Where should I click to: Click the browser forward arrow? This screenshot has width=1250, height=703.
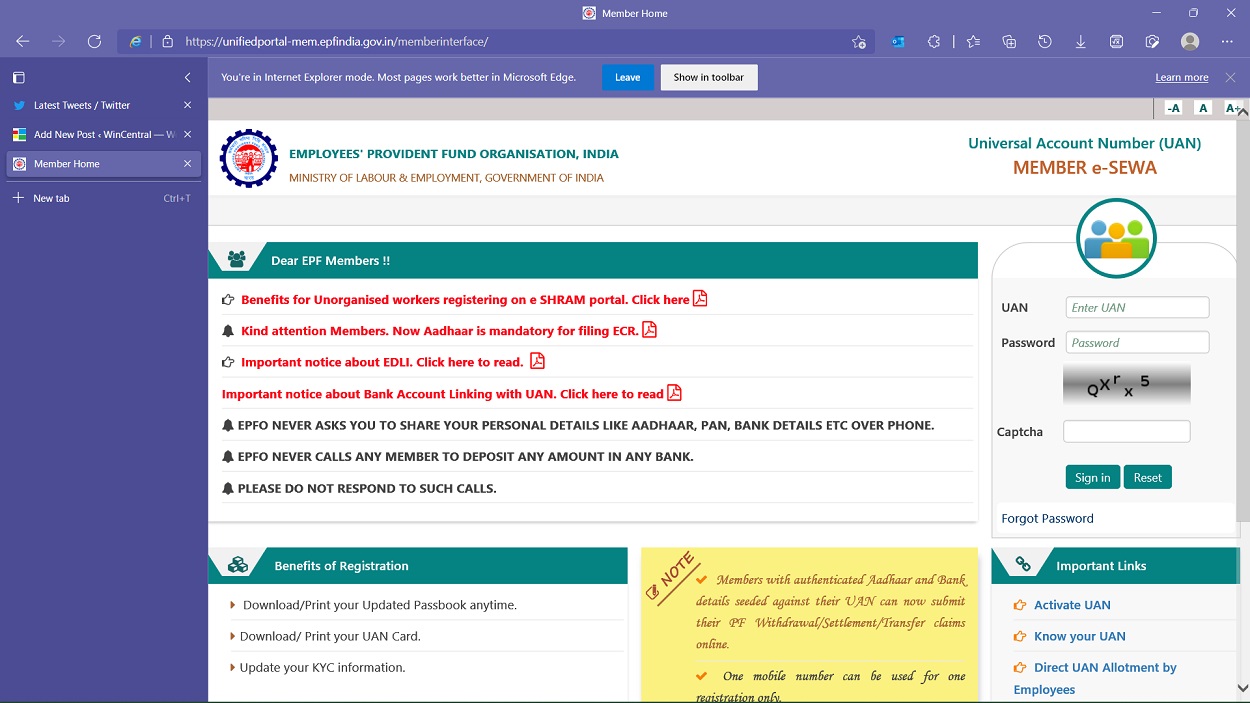[58, 42]
